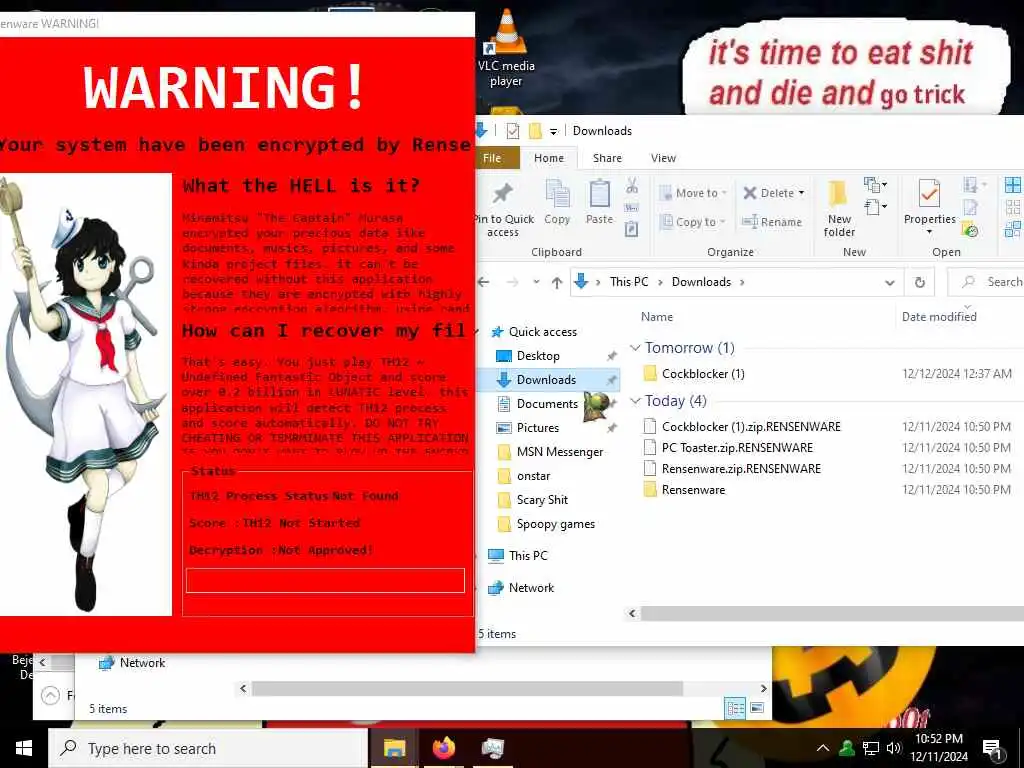The height and width of the screenshot is (768, 1024).
Task: Click the Cut scissors icon
Action: click(632, 186)
